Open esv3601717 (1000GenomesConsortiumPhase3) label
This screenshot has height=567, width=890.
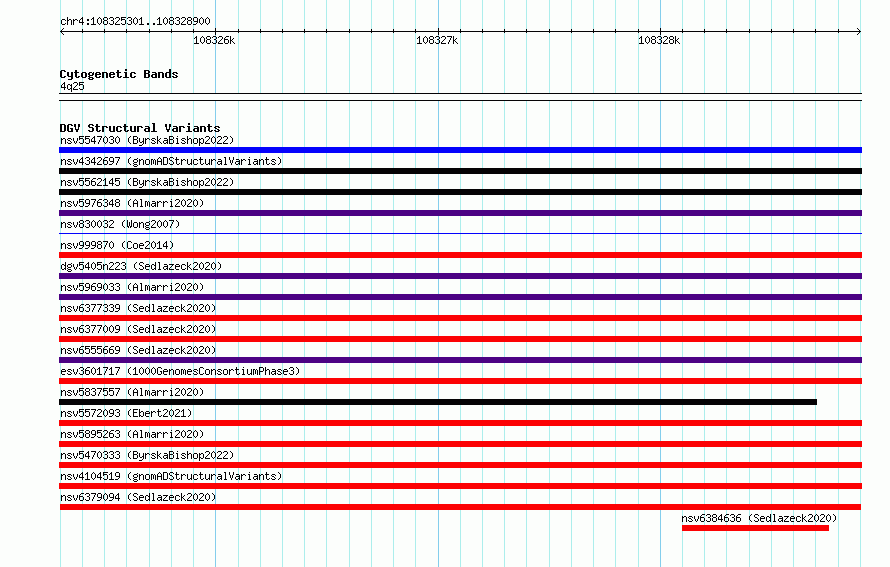click(x=180, y=371)
